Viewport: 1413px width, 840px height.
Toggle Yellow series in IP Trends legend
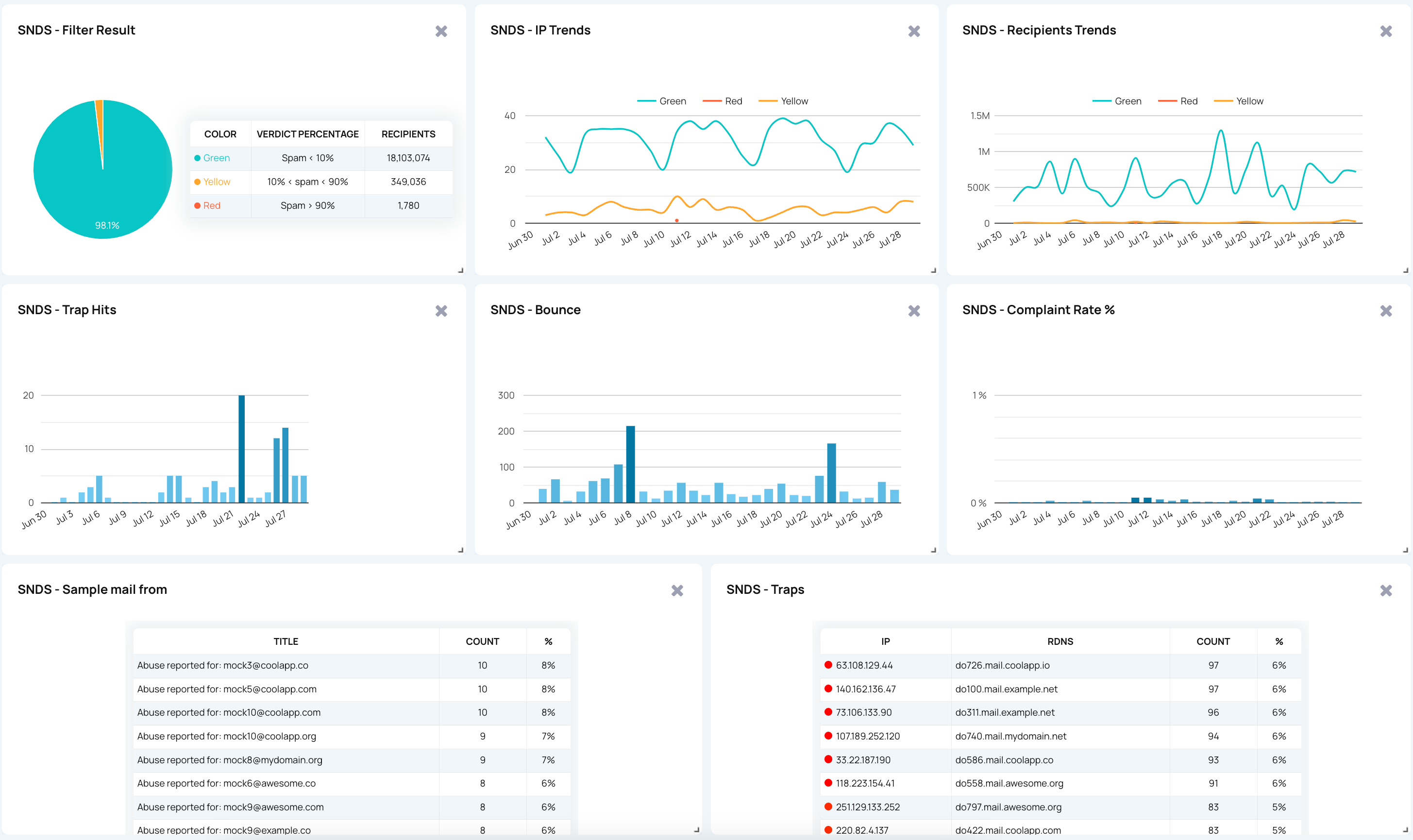coord(783,101)
